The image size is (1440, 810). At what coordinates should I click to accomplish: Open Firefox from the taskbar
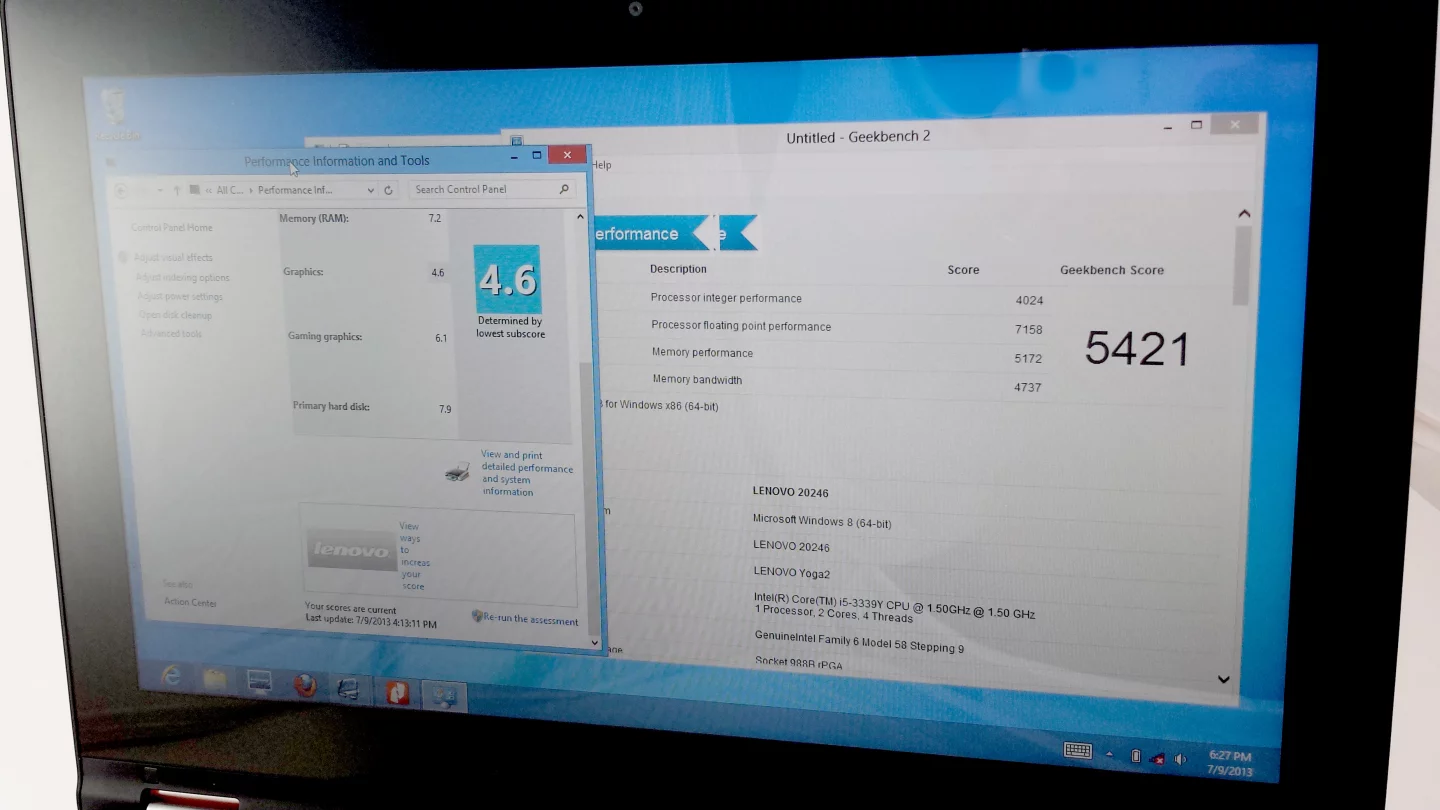pyautogui.click(x=305, y=685)
